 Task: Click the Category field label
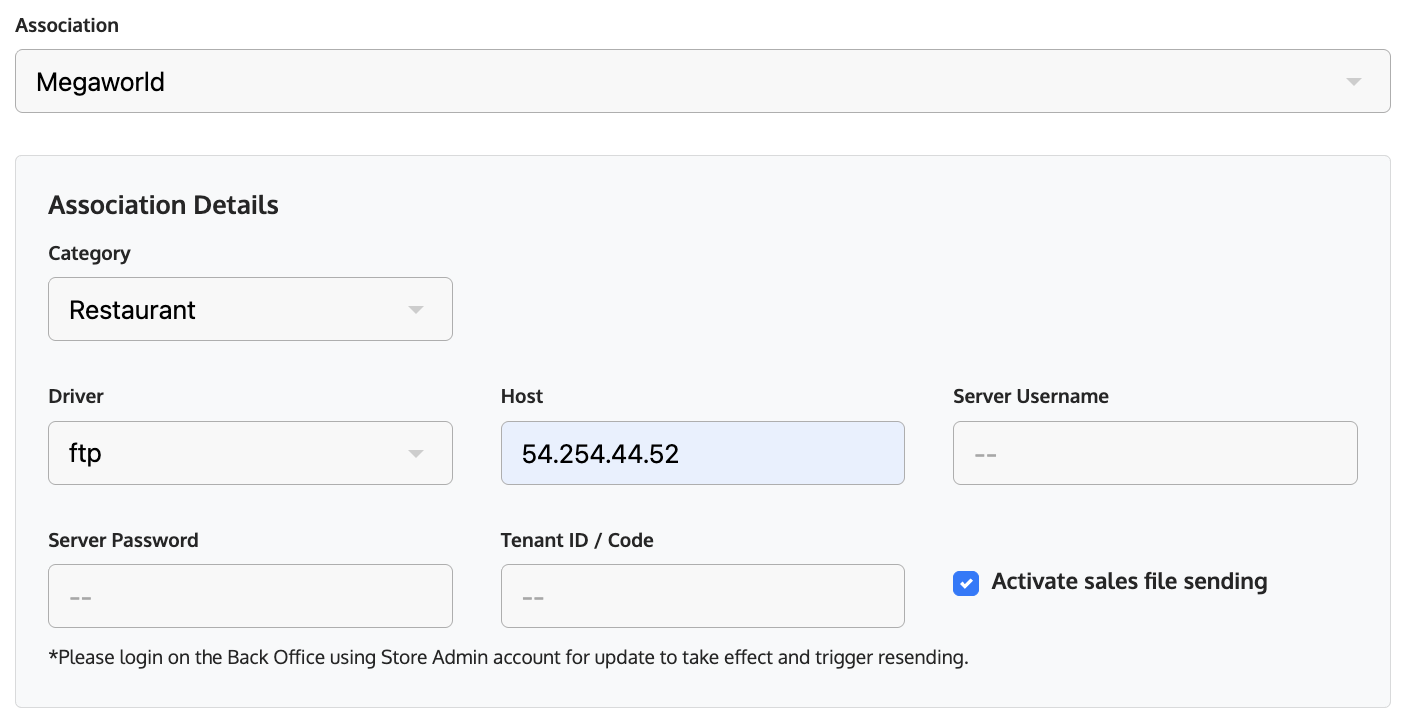point(89,253)
